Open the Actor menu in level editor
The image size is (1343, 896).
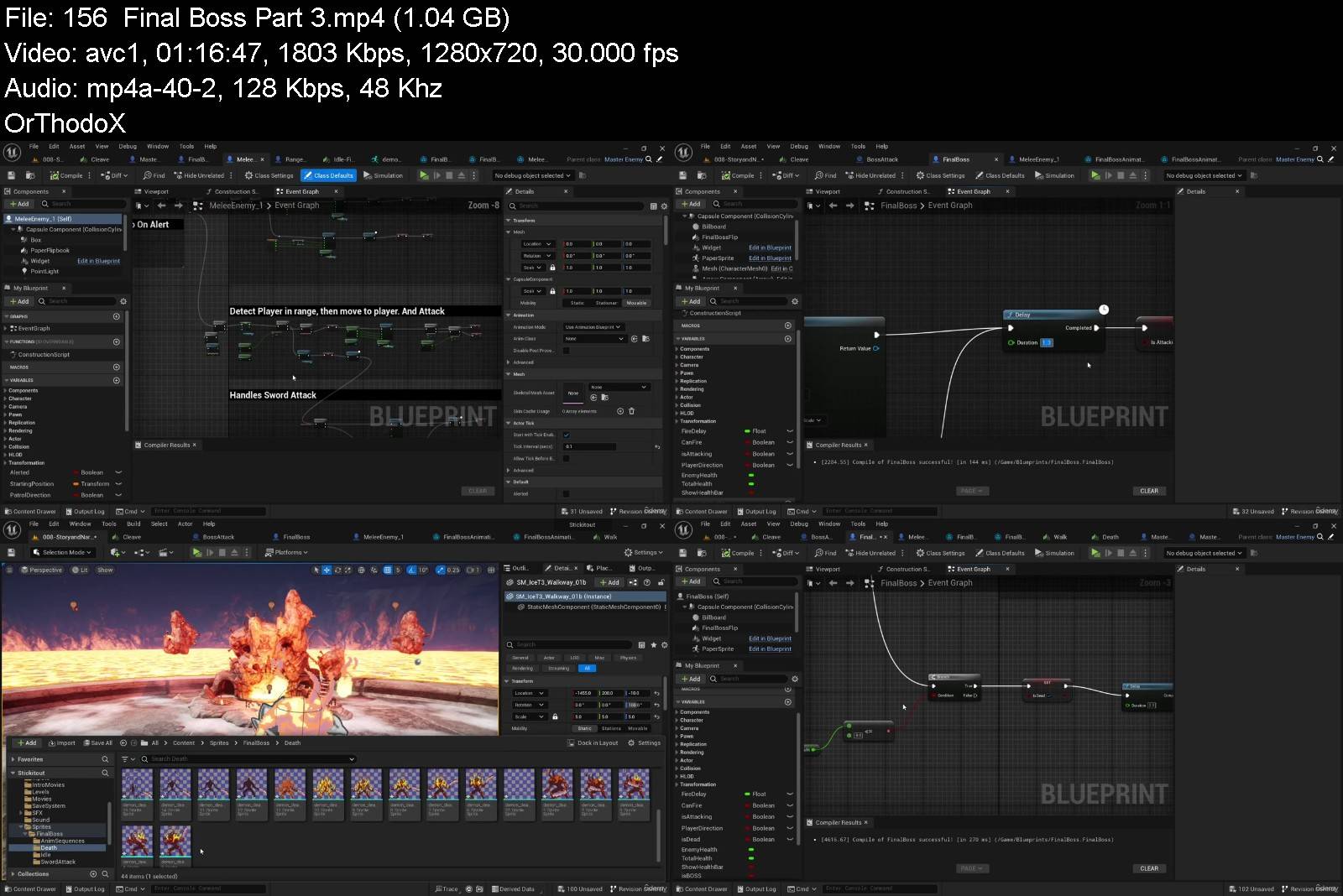186,524
